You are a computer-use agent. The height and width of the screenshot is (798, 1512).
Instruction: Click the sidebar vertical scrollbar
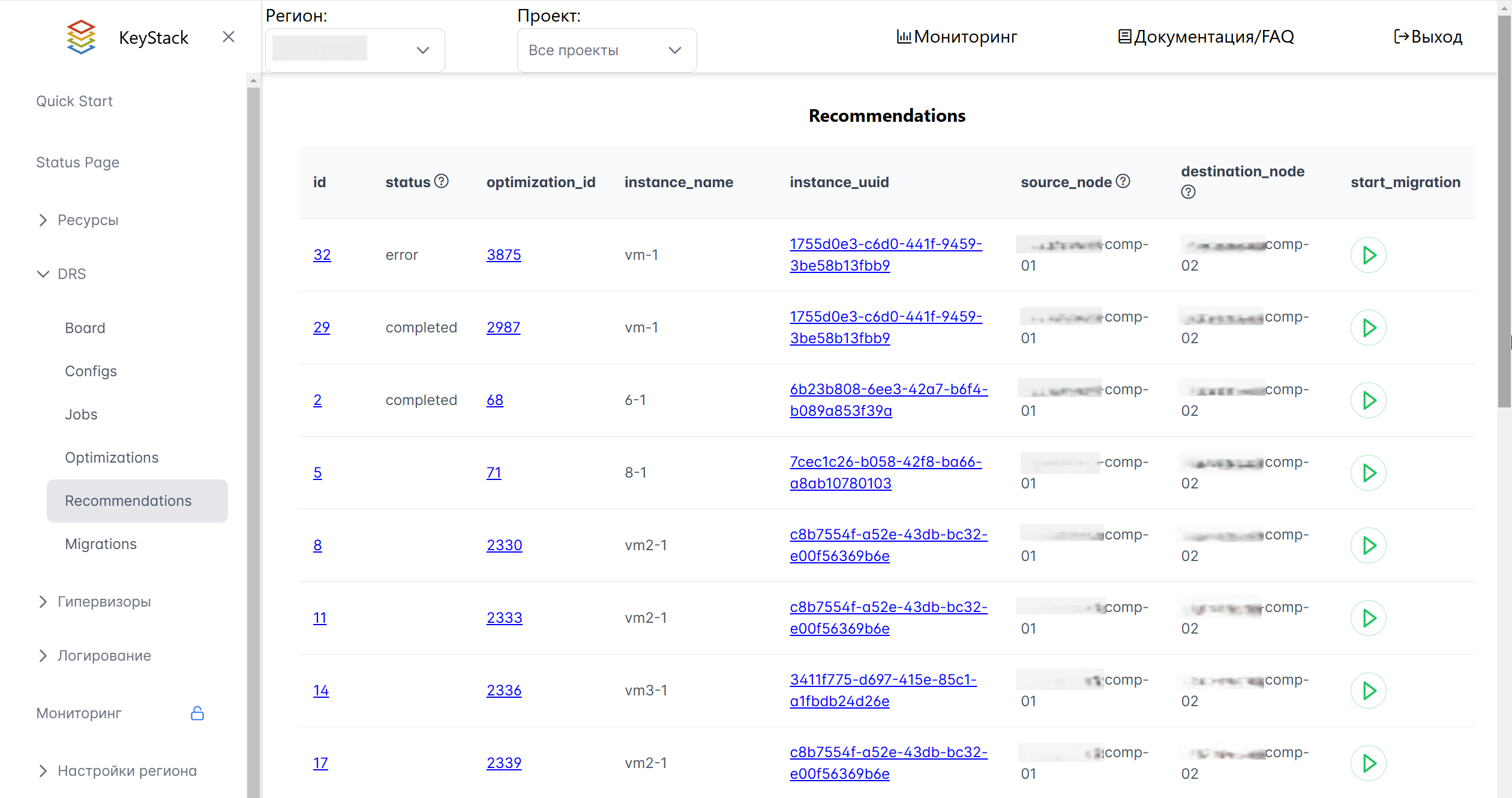click(253, 420)
